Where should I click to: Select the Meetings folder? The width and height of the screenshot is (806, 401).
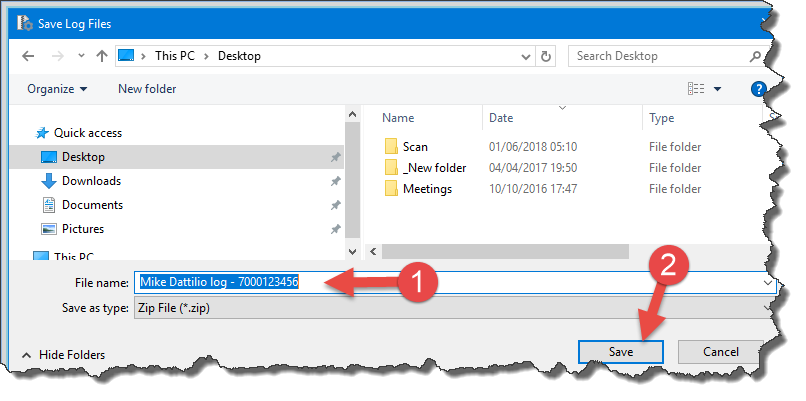click(427, 189)
